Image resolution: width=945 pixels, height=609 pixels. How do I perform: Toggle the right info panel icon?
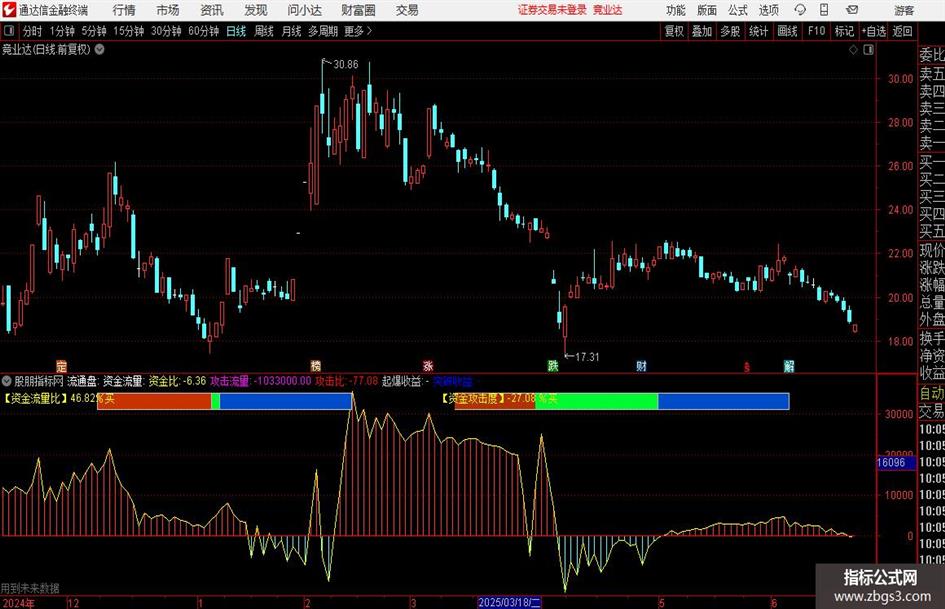(868, 50)
